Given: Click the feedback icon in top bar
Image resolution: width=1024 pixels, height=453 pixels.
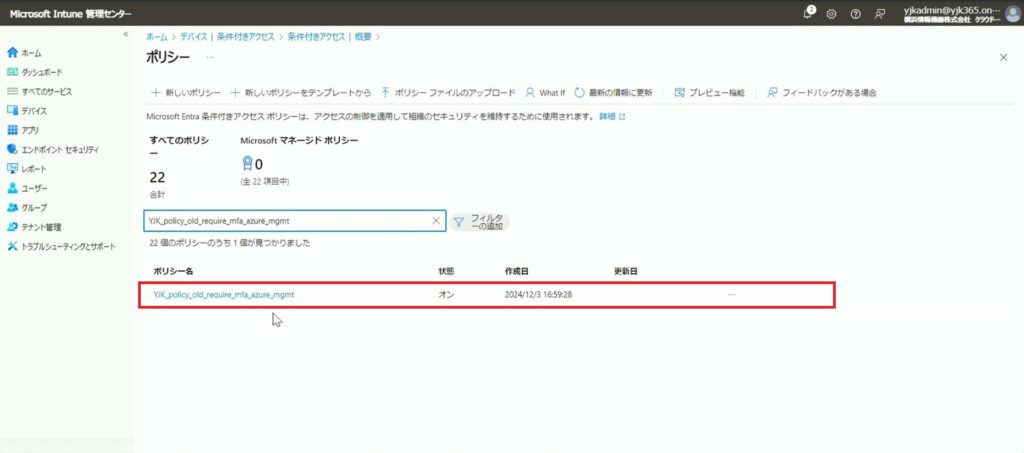Looking at the screenshot, I should click(880, 14).
